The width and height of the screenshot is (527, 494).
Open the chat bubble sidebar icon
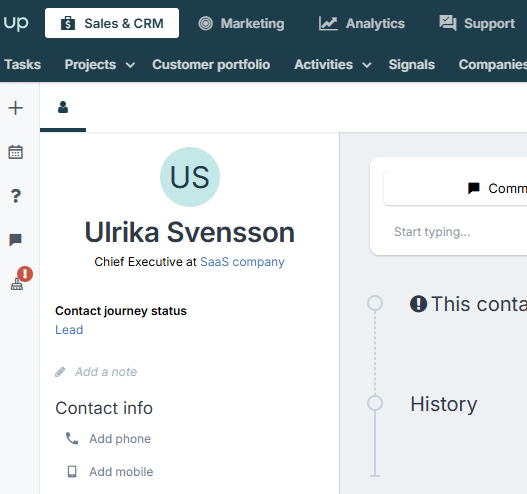pos(15,240)
